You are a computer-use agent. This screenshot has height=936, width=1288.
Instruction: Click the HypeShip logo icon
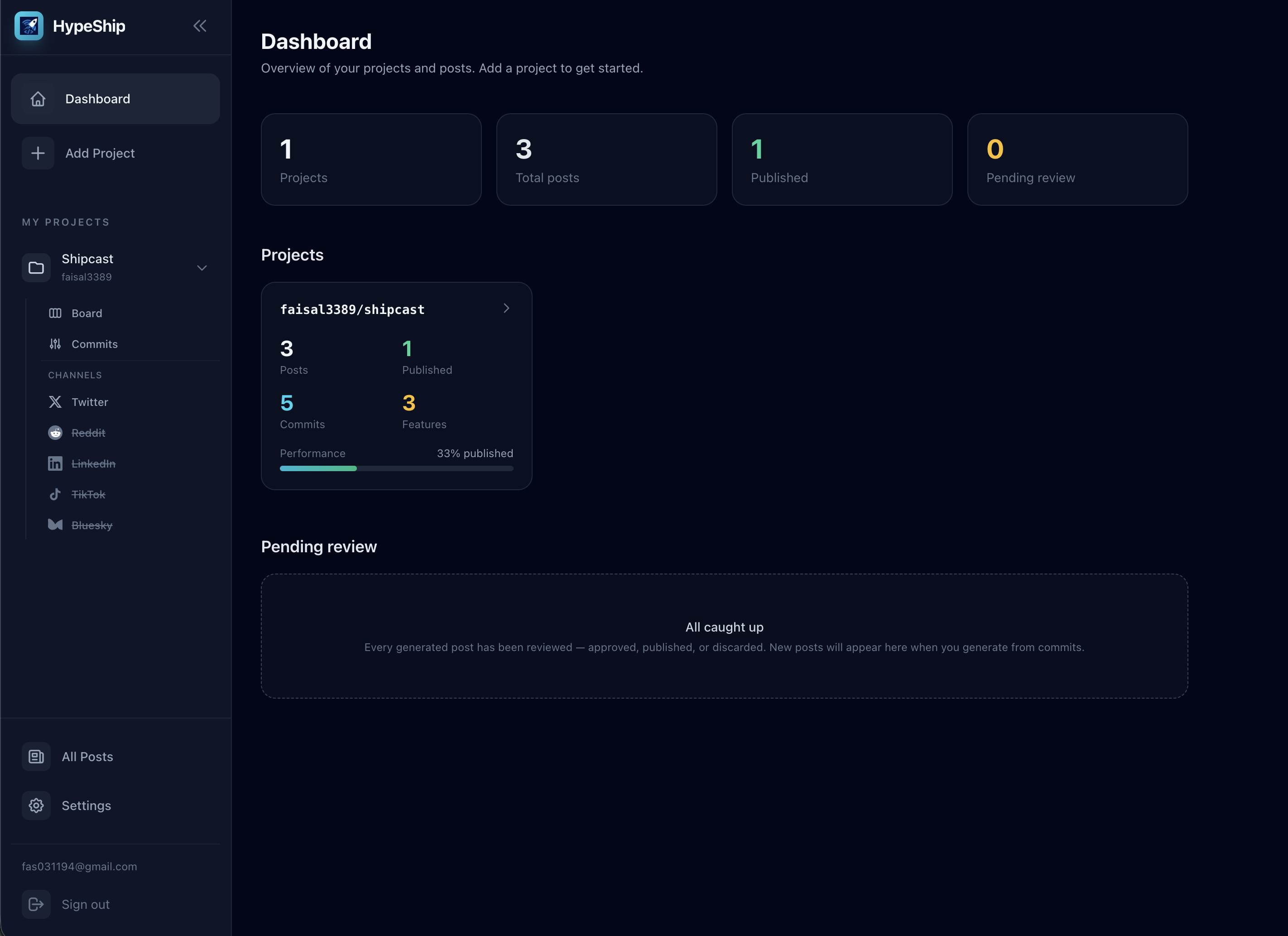tap(30, 26)
